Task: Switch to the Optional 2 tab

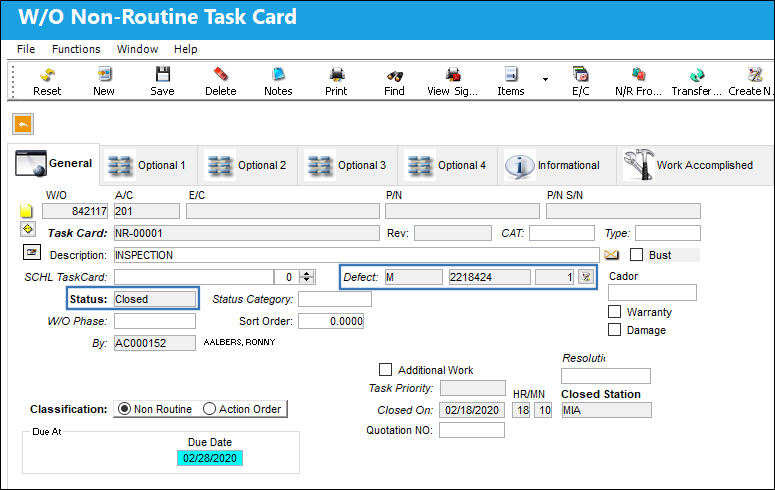Action: [x=248, y=165]
